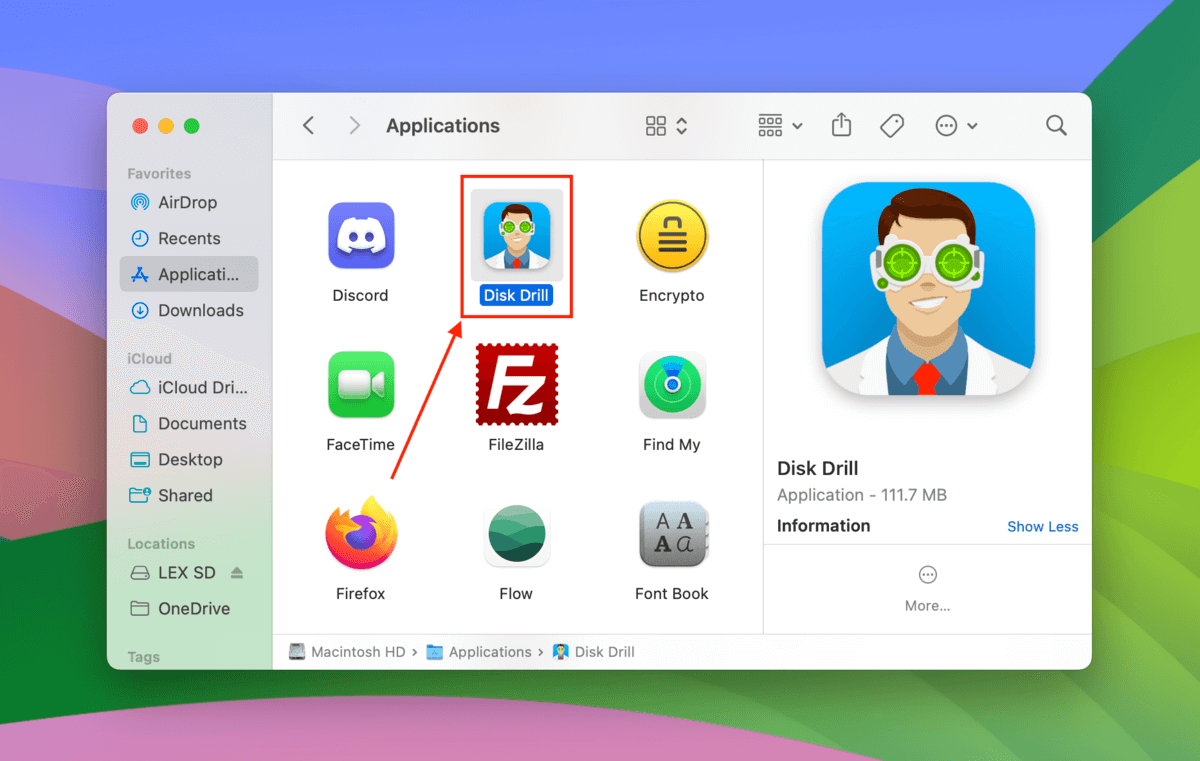Image resolution: width=1200 pixels, height=761 pixels.
Task: Click the Flow app icon
Action: [516, 534]
